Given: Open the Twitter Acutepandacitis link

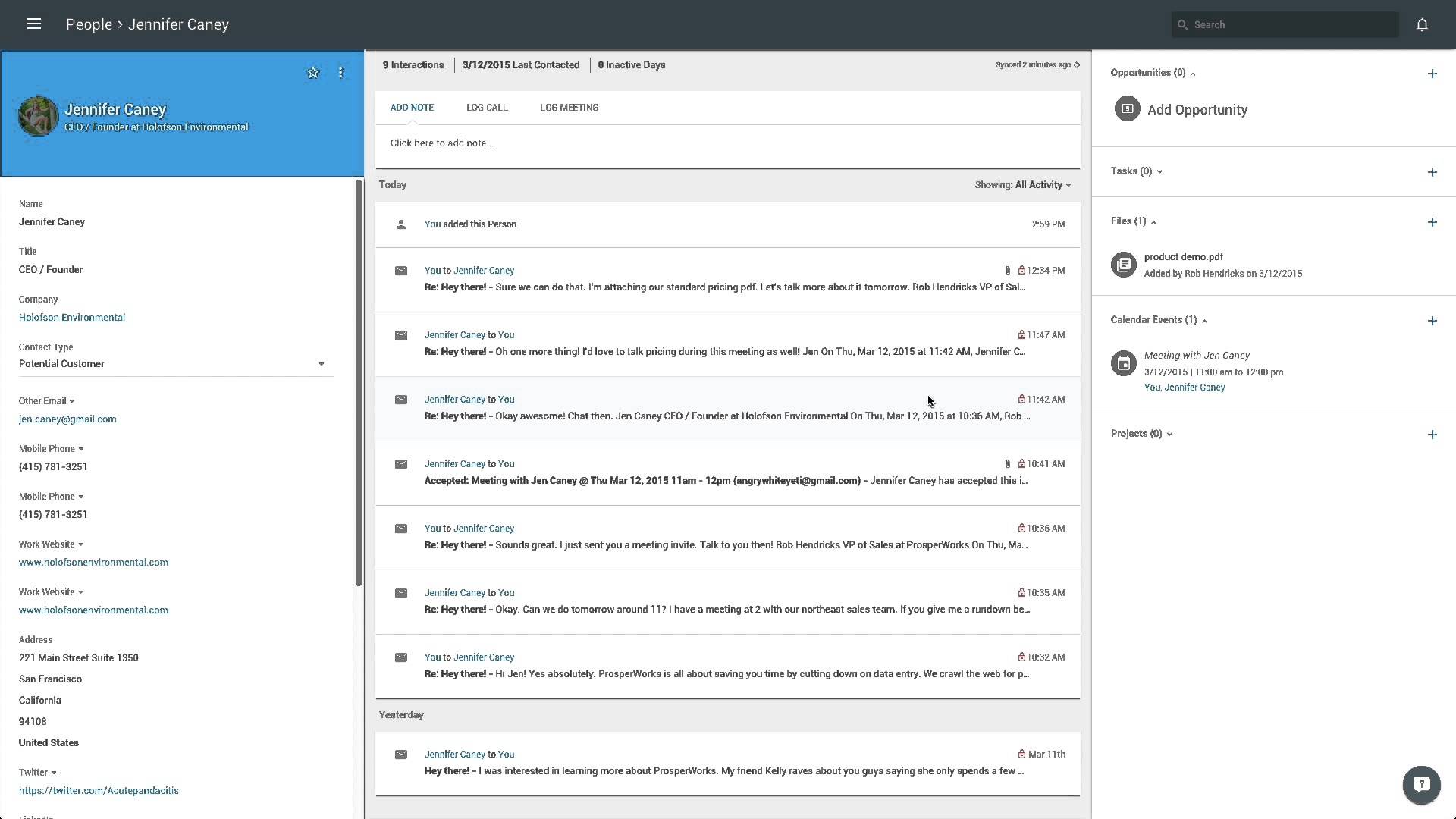Looking at the screenshot, I should click(x=99, y=791).
